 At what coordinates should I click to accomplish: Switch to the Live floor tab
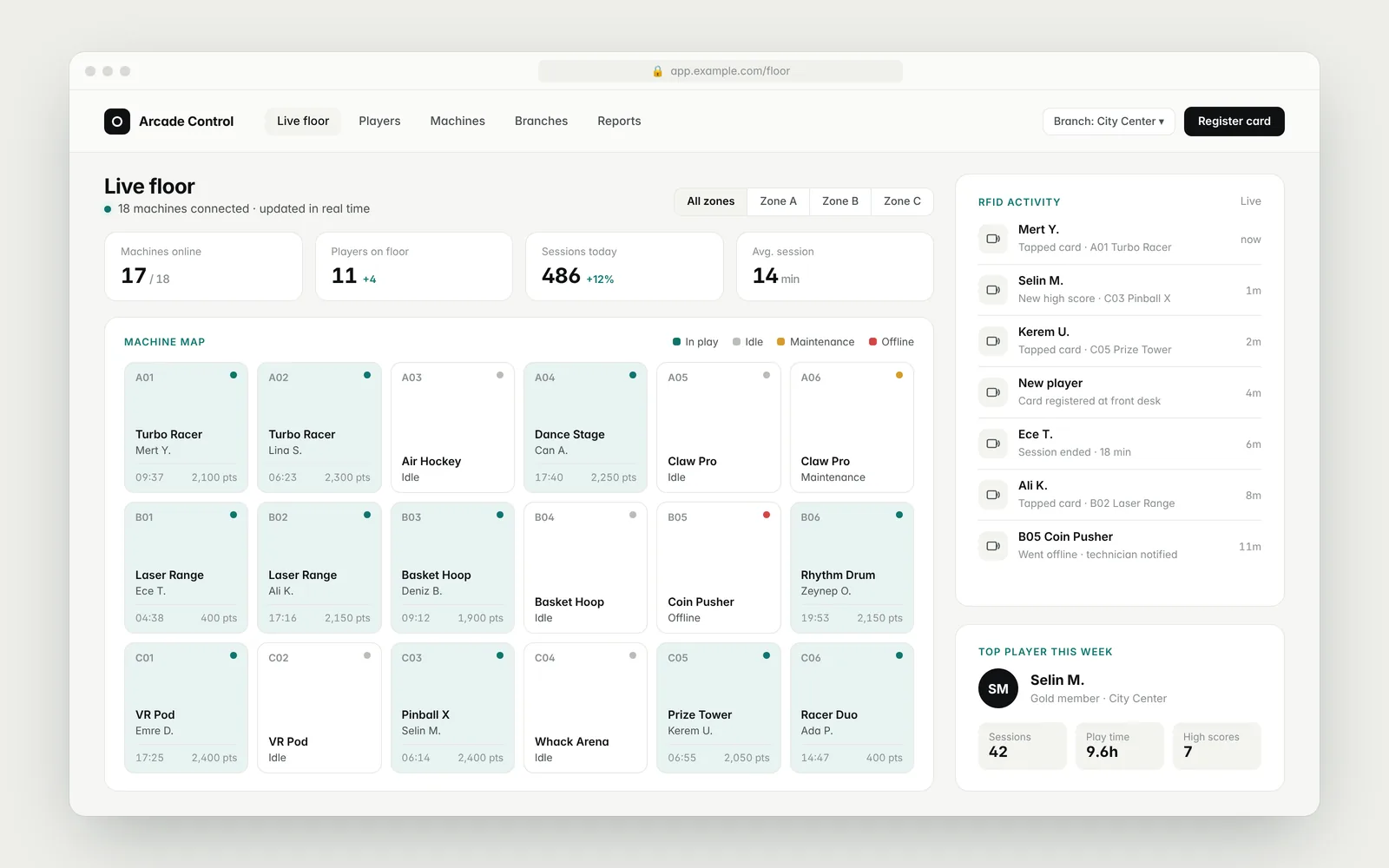(303, 122)
